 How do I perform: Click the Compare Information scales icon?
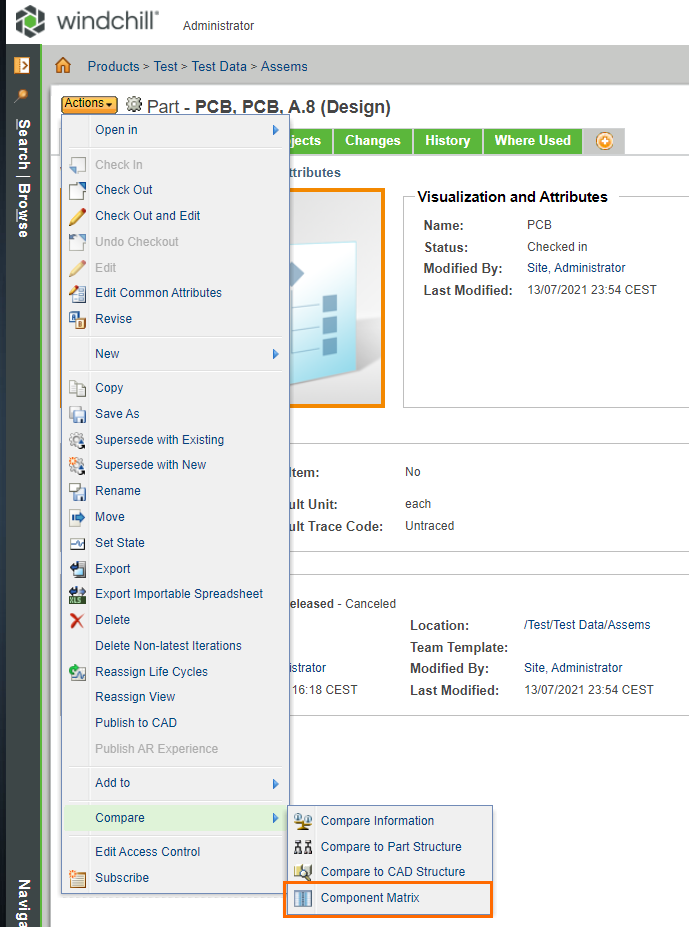303,821
